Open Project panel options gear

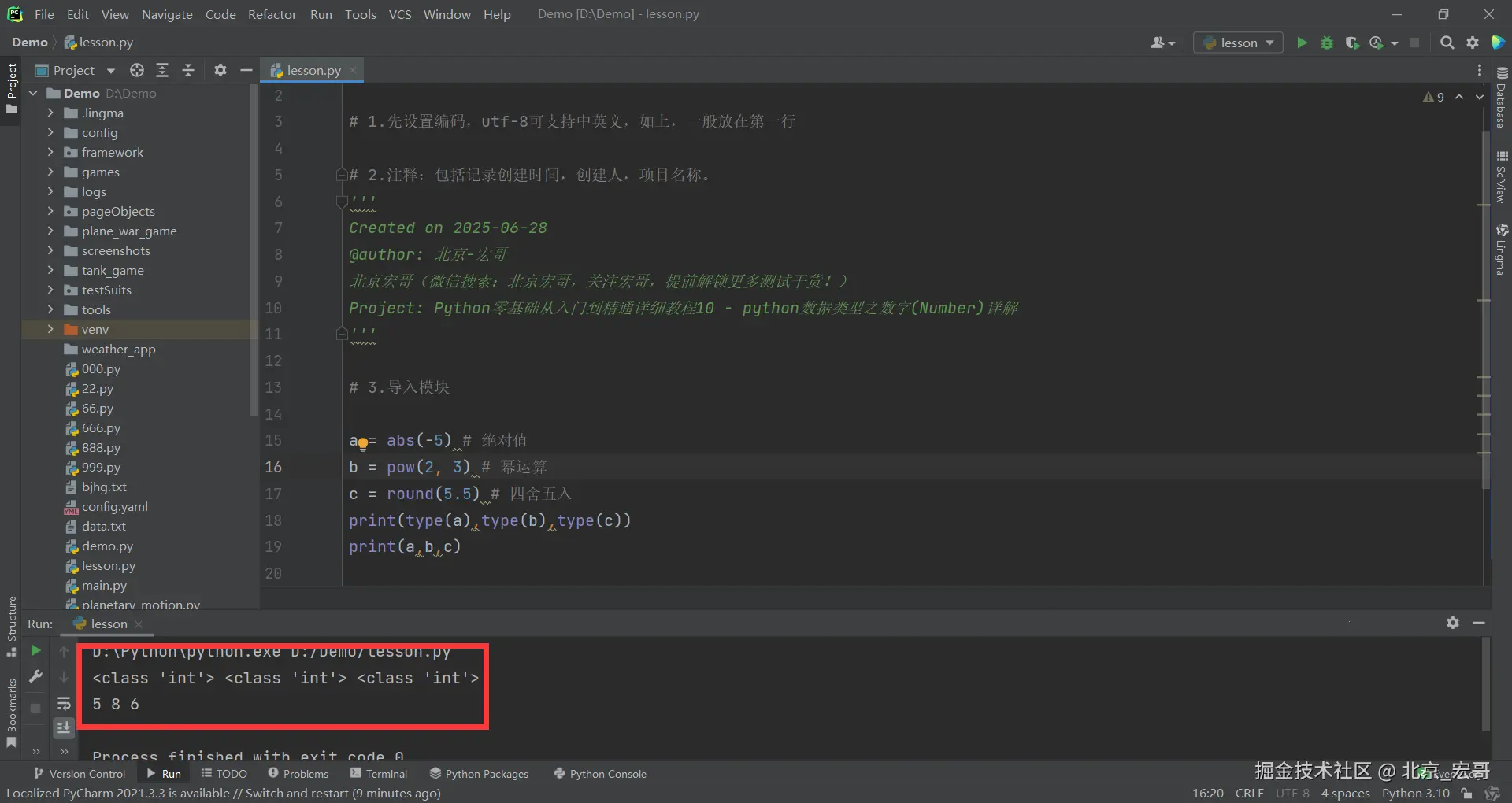220,70
